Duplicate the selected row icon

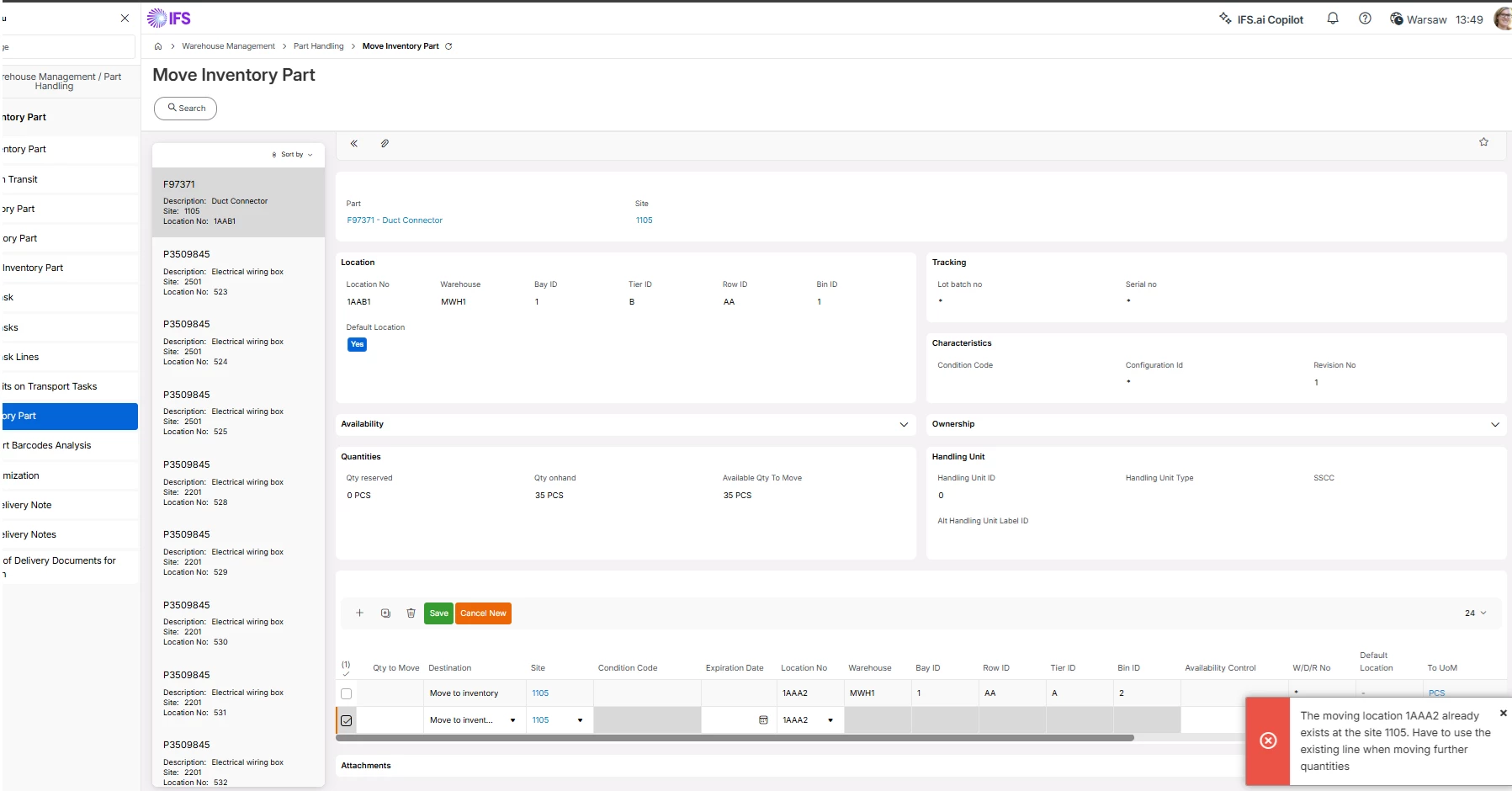coord(385,613)
